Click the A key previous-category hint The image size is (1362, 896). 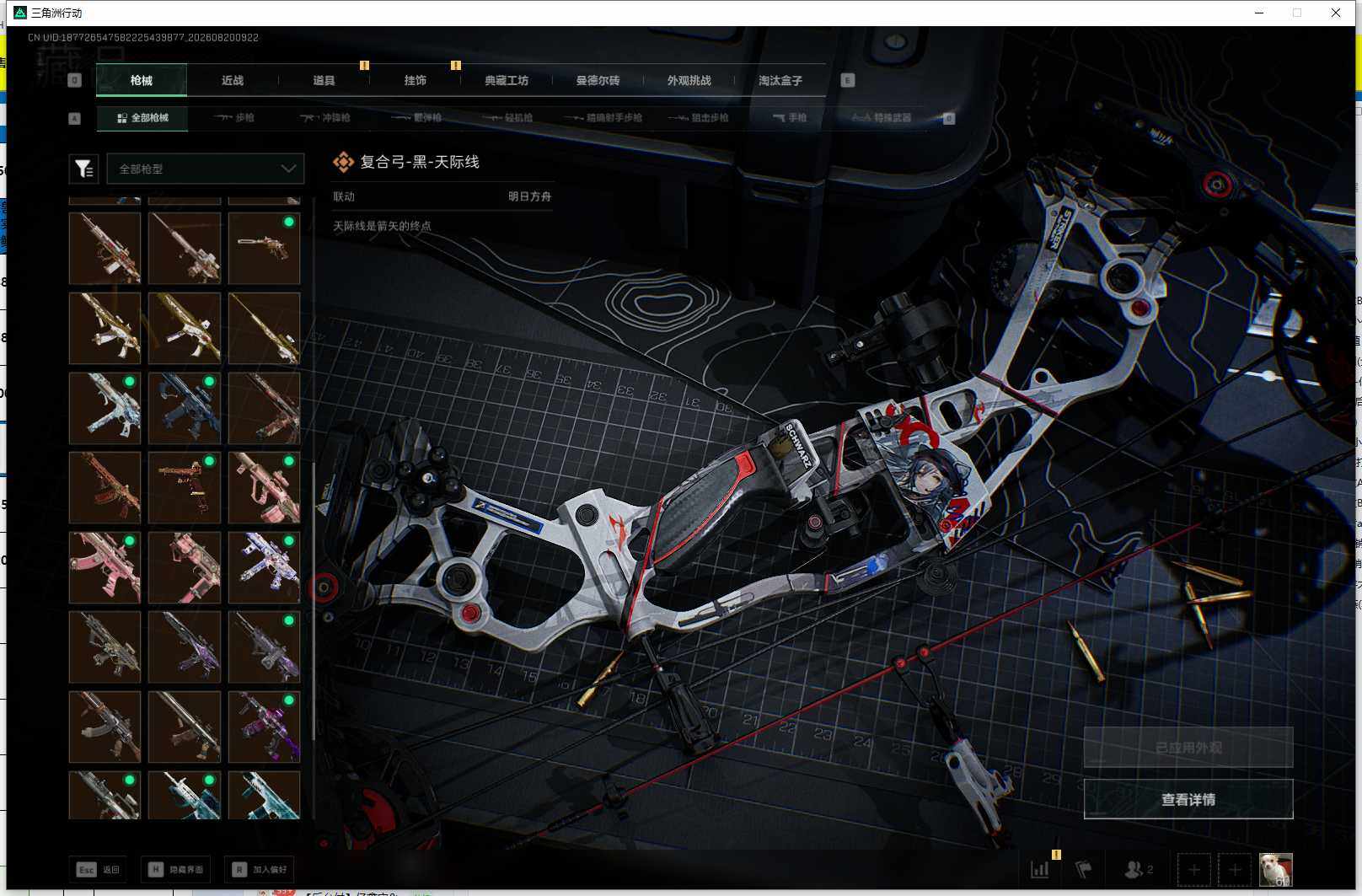click(x=75, y=118)
